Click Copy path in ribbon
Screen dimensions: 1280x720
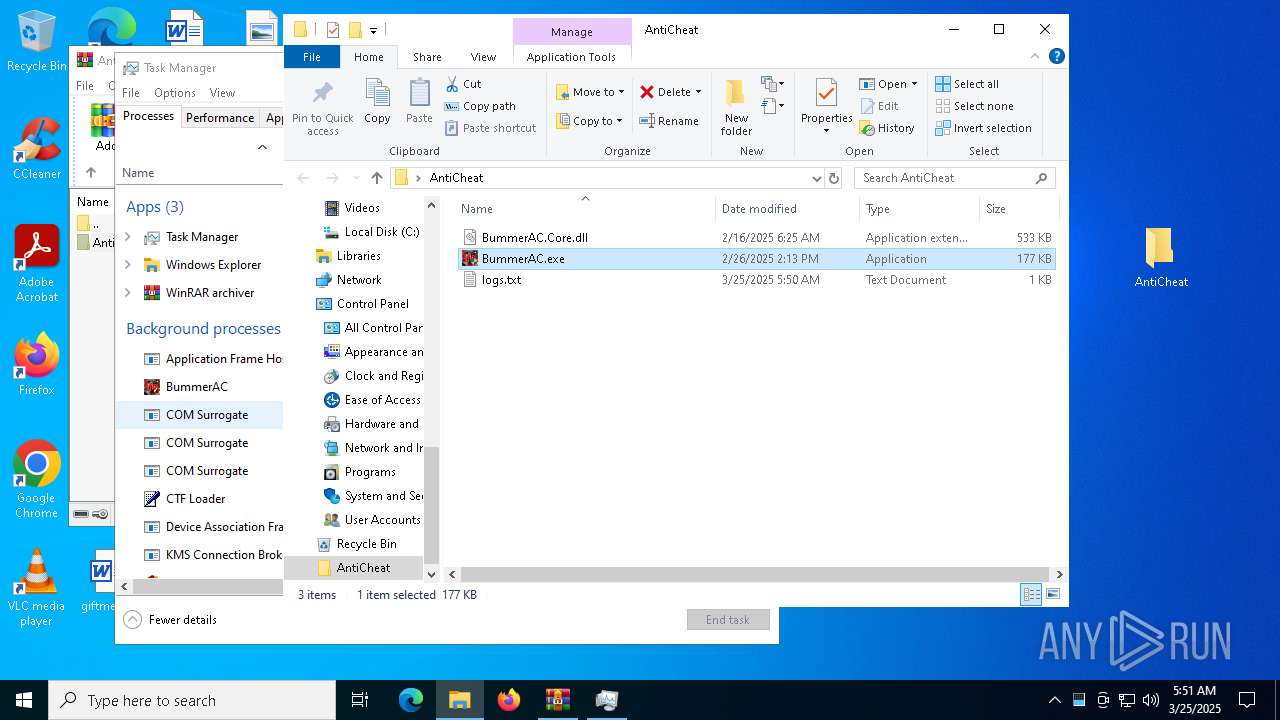480,106
